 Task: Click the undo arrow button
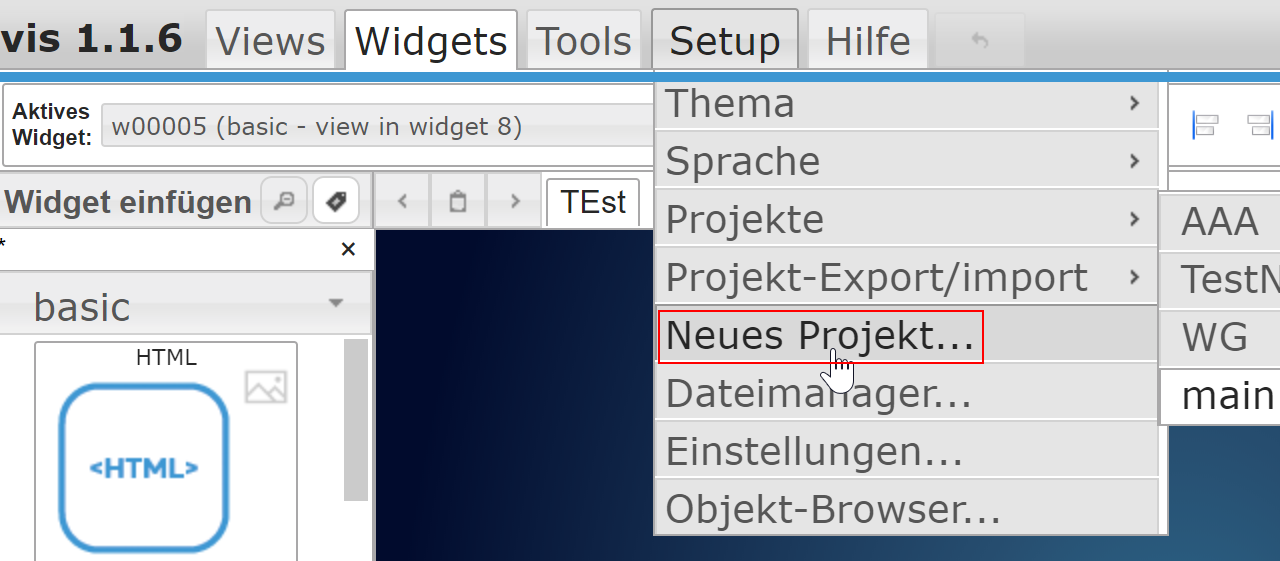(x=980, y=40)
